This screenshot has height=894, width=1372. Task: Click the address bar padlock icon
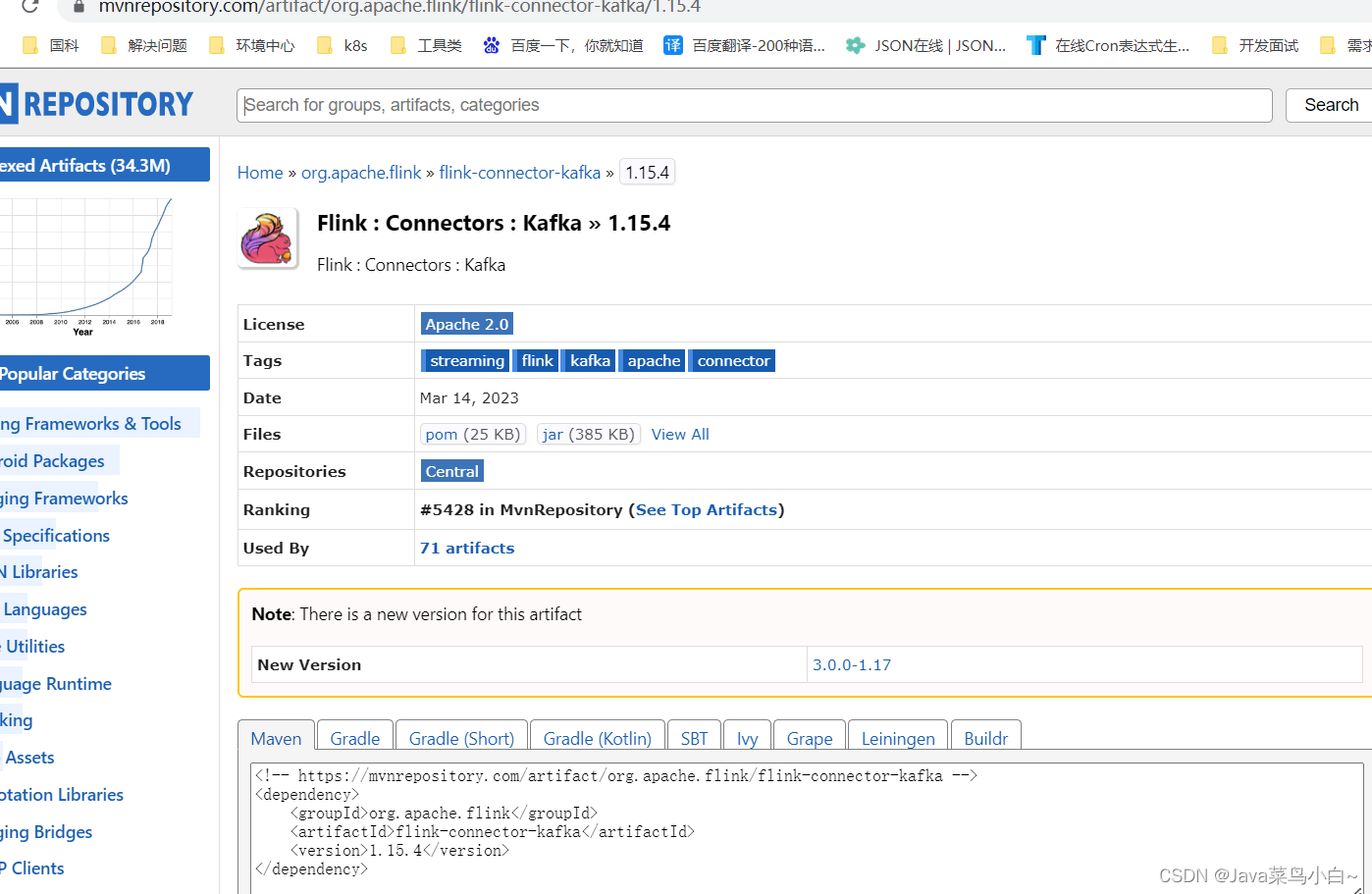click(79, 7)
